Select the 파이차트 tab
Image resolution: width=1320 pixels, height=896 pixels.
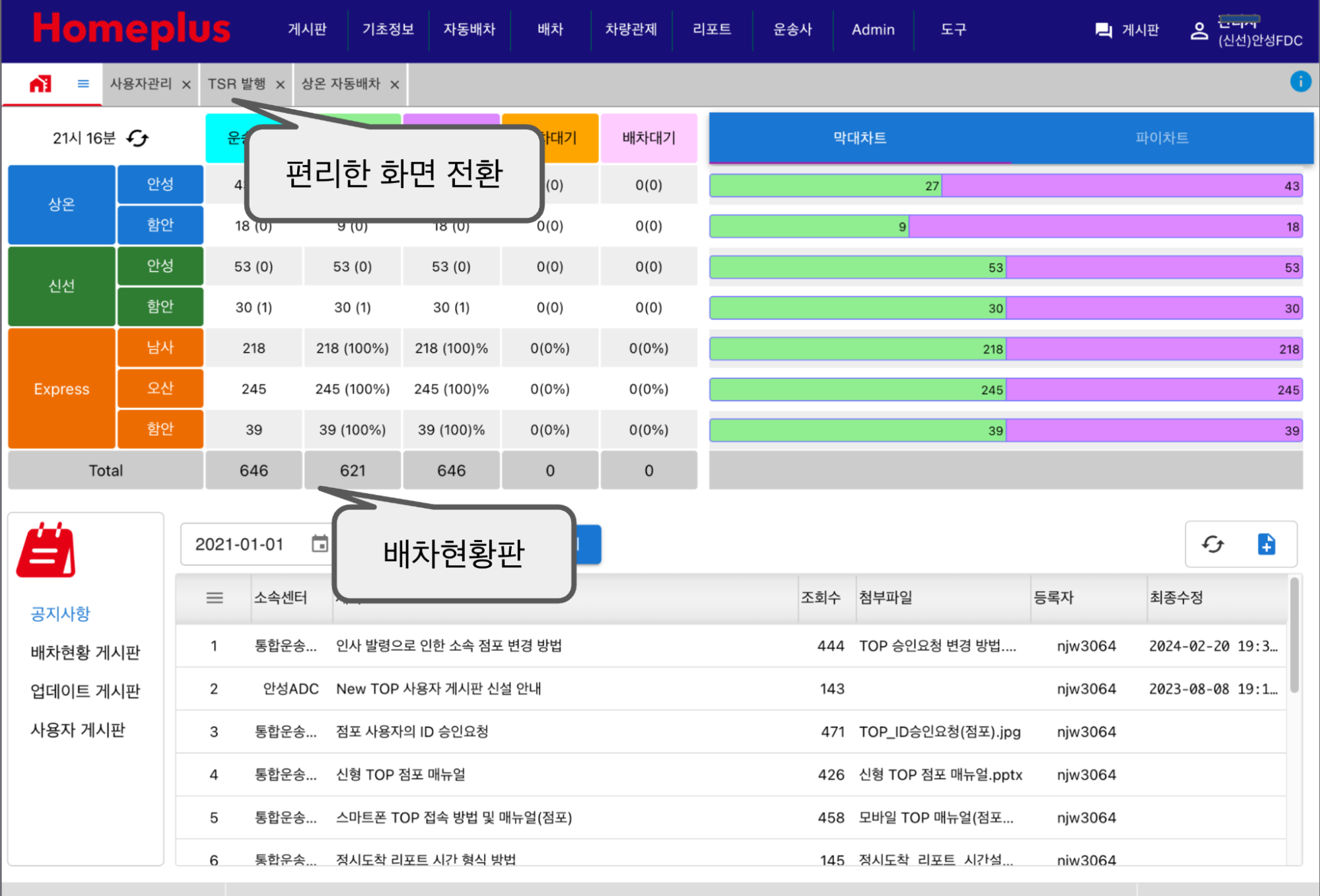click(1162, 138)
